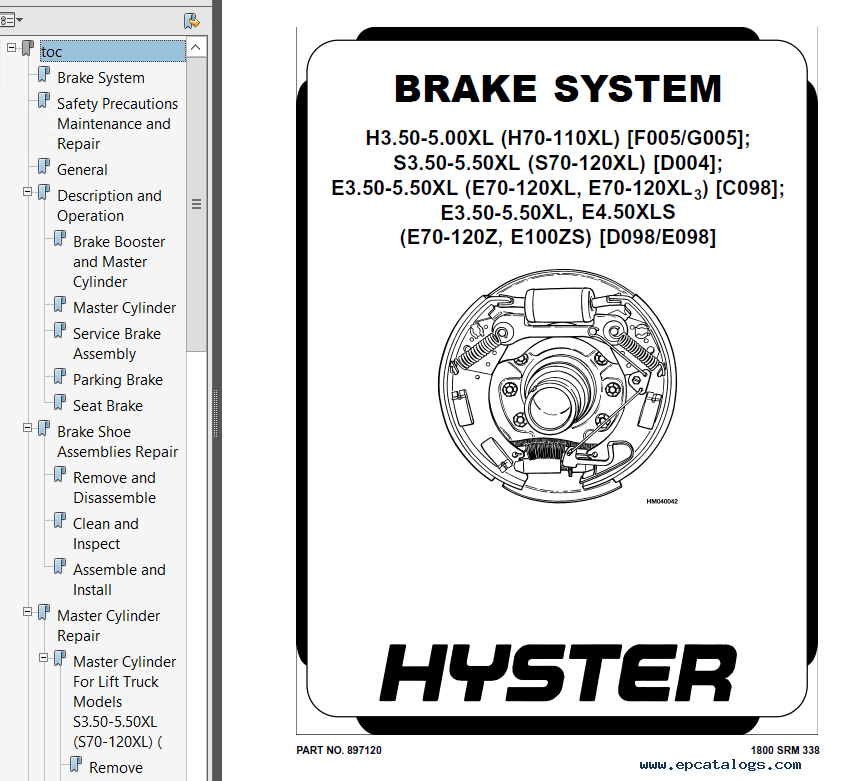Click the Parking Brake bookmark icon
852x781 pixels.
[60, 377]
